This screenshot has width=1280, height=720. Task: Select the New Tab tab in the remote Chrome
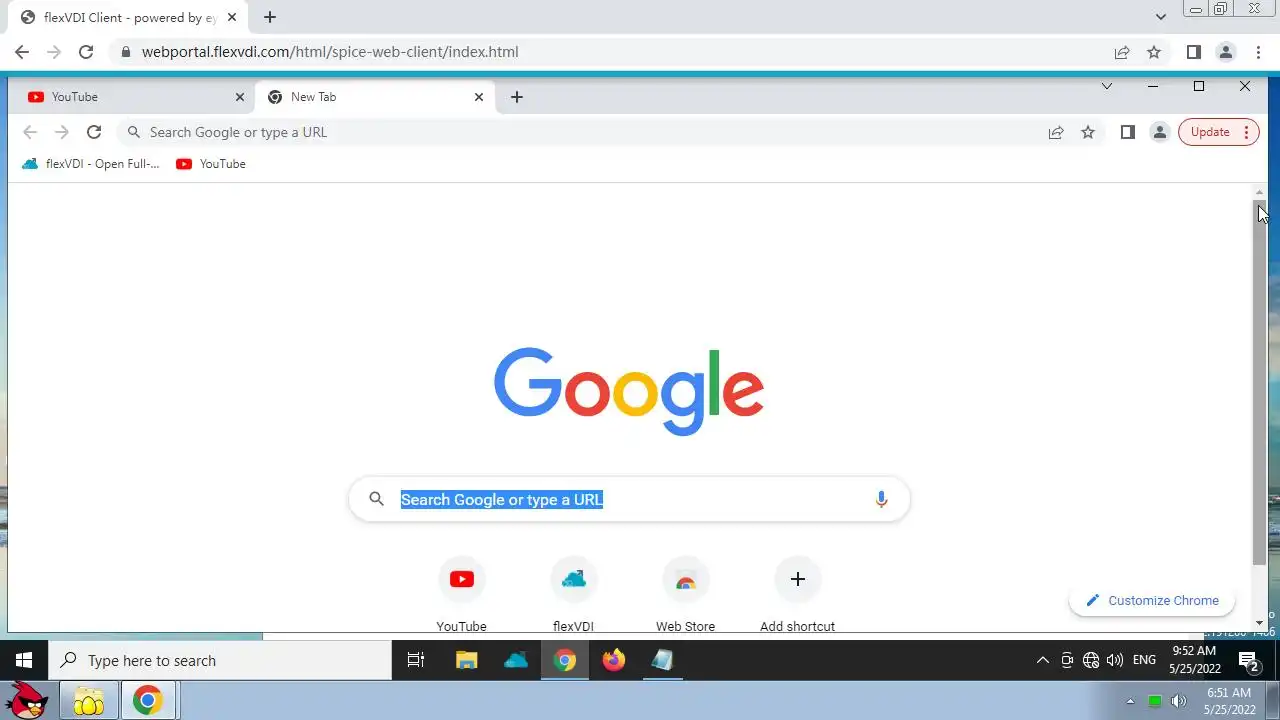(x=375, y=97)
